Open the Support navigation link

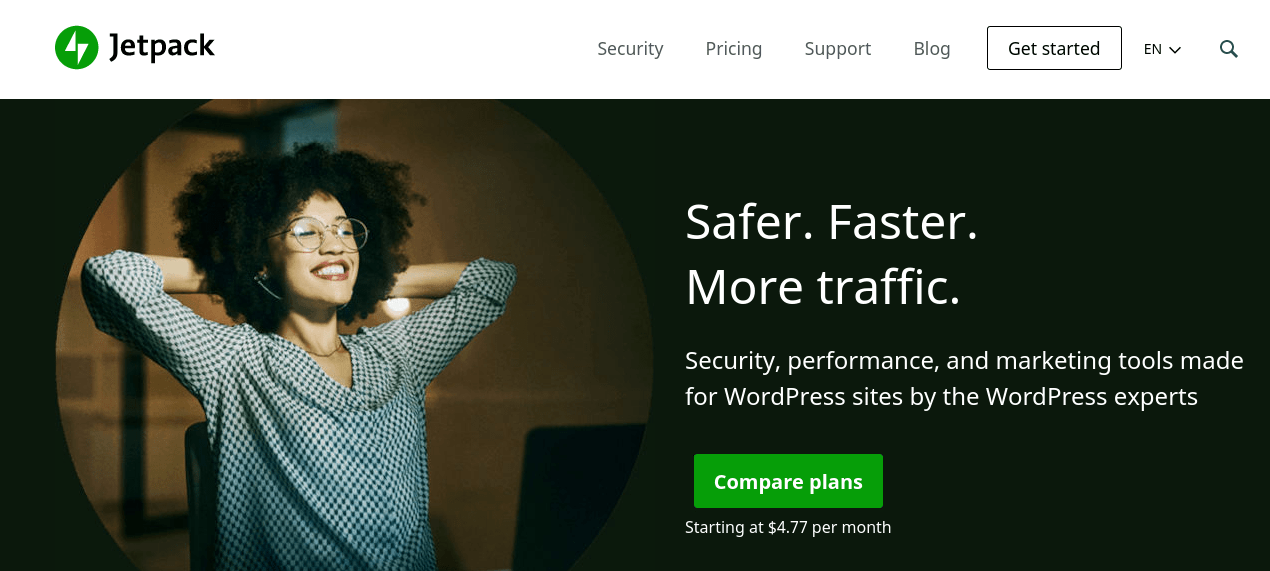pos(837,48)
